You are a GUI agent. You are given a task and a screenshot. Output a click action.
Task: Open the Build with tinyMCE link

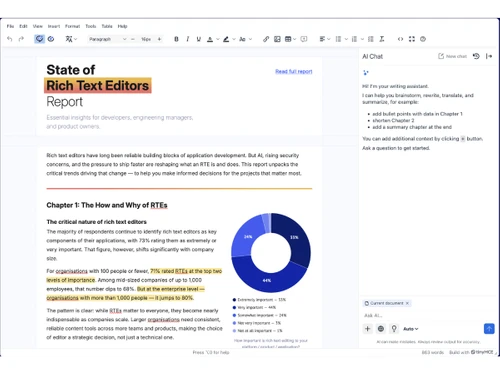(x=471, y=352)
